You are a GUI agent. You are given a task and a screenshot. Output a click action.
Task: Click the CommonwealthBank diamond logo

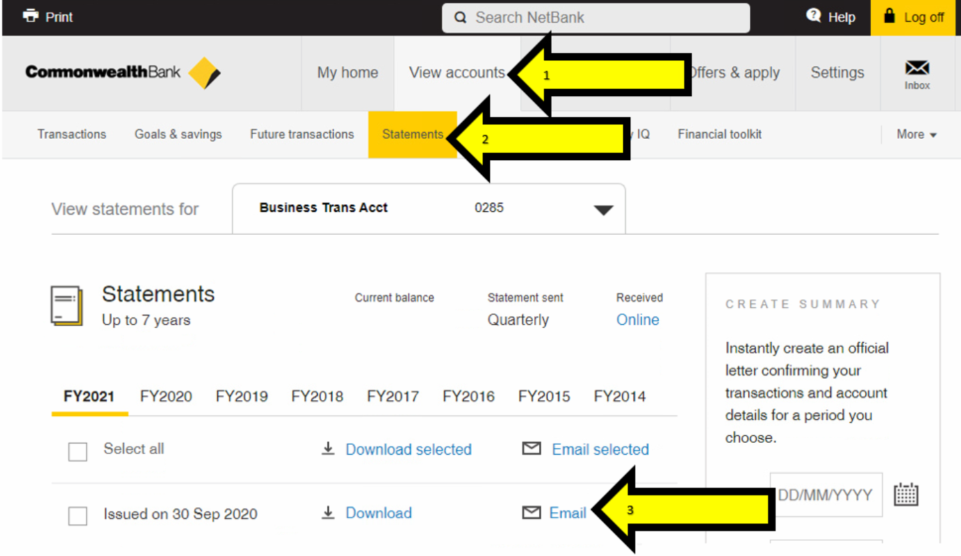tap(205, 73)
